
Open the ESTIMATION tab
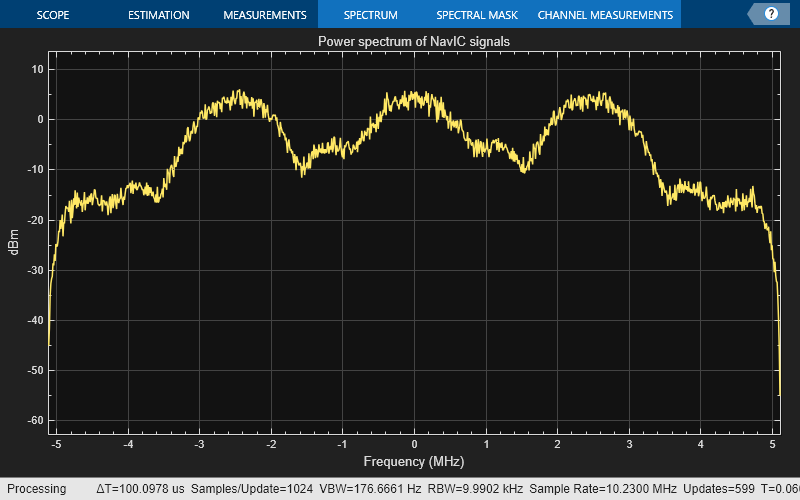tap(158, 15)
